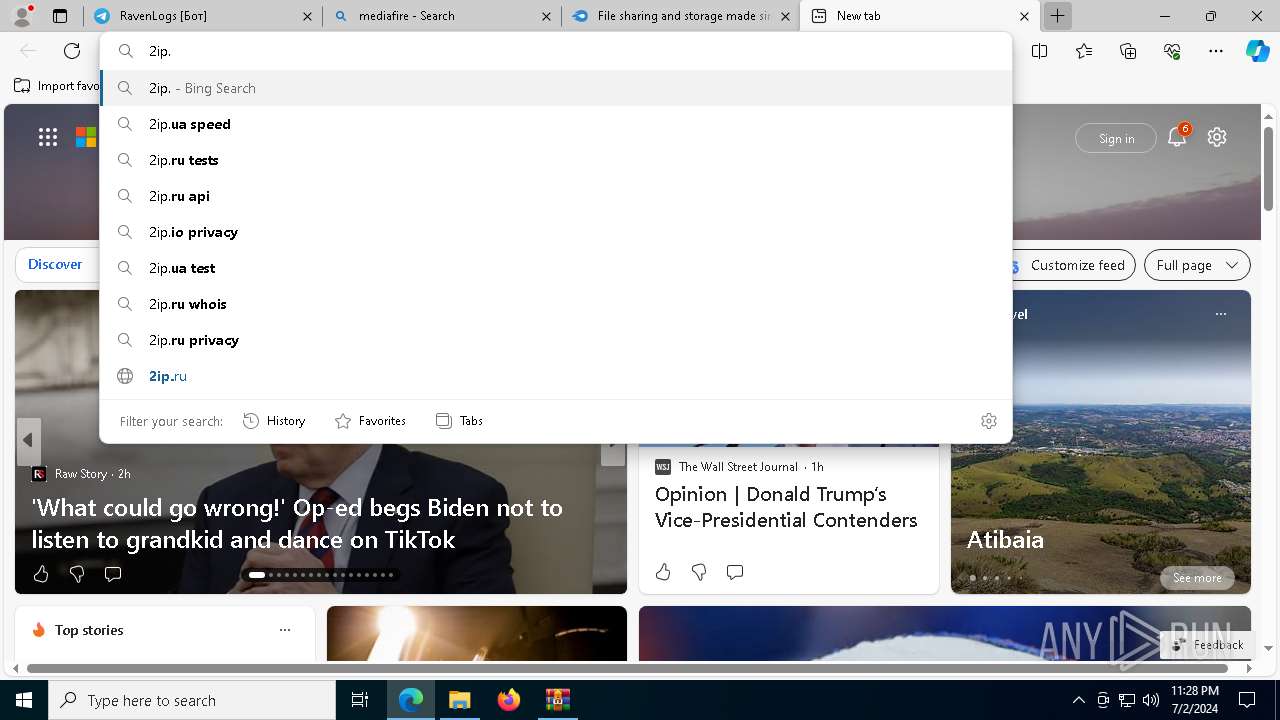Dislike the Raw Story article
This screenshot has width=1280, height=720.
77,574
